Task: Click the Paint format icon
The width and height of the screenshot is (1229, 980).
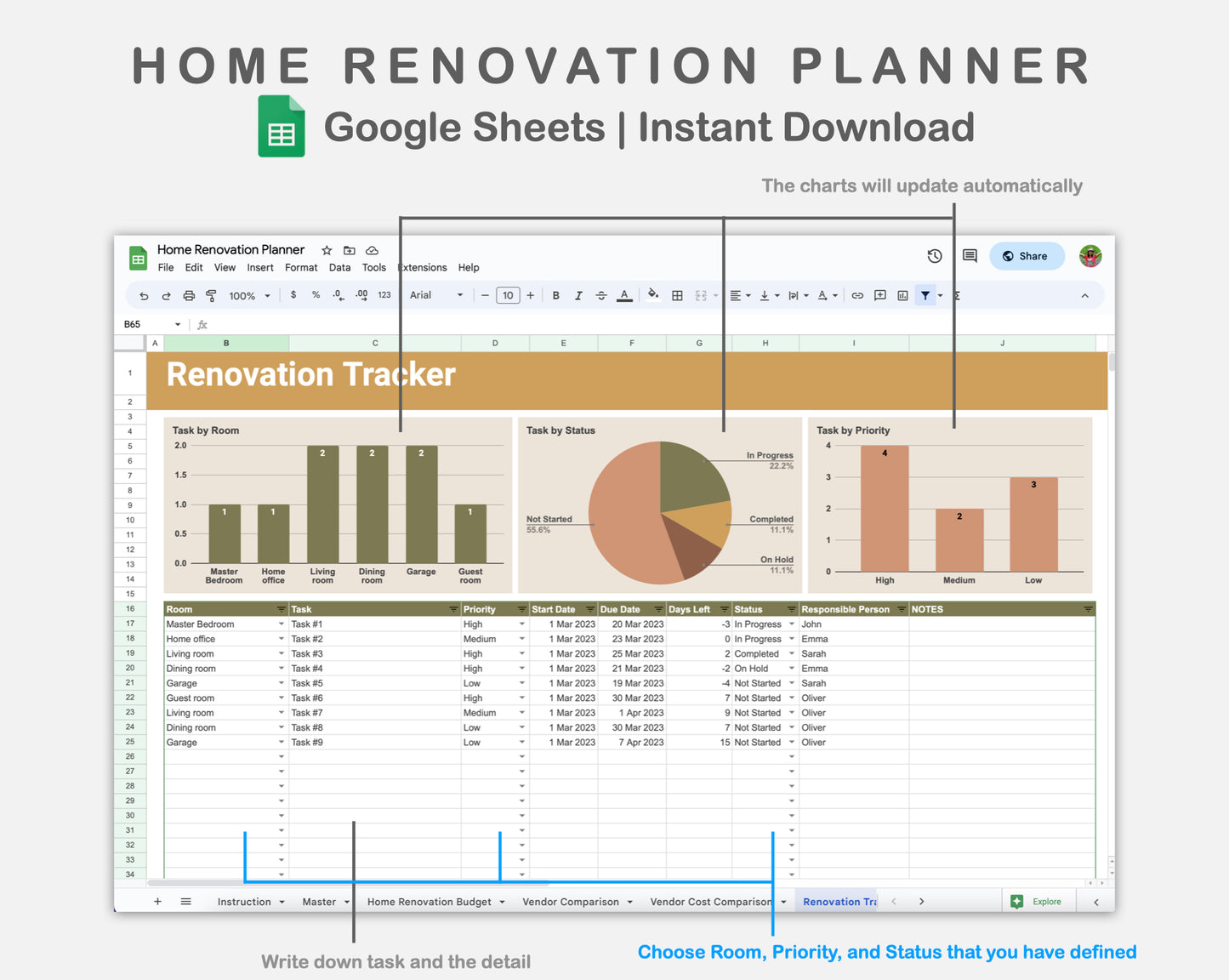Action: pyautogui.click(x=210, y=295)
